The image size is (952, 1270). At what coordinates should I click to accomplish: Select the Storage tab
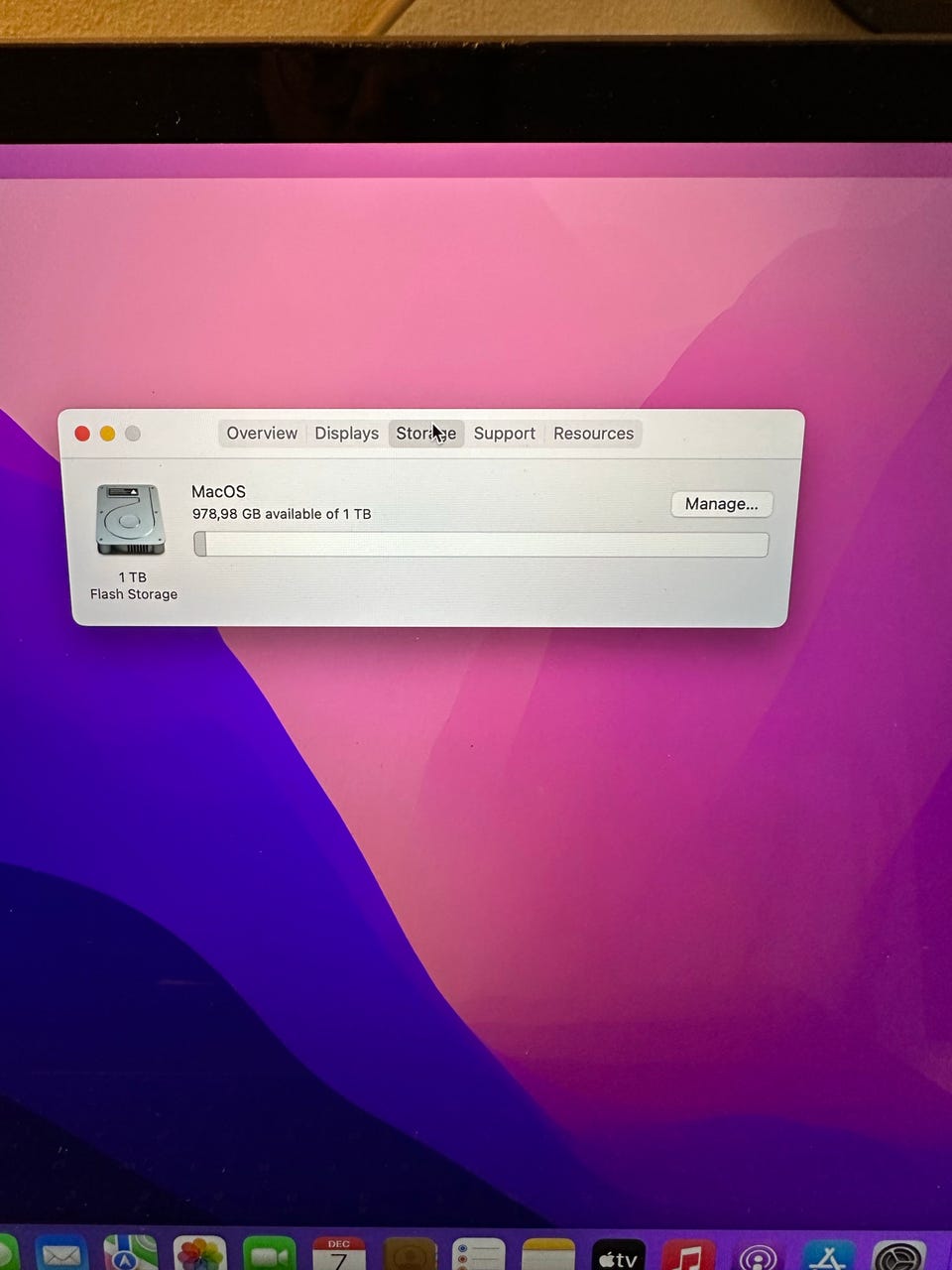pyautogui.click(x=426, y=434)
